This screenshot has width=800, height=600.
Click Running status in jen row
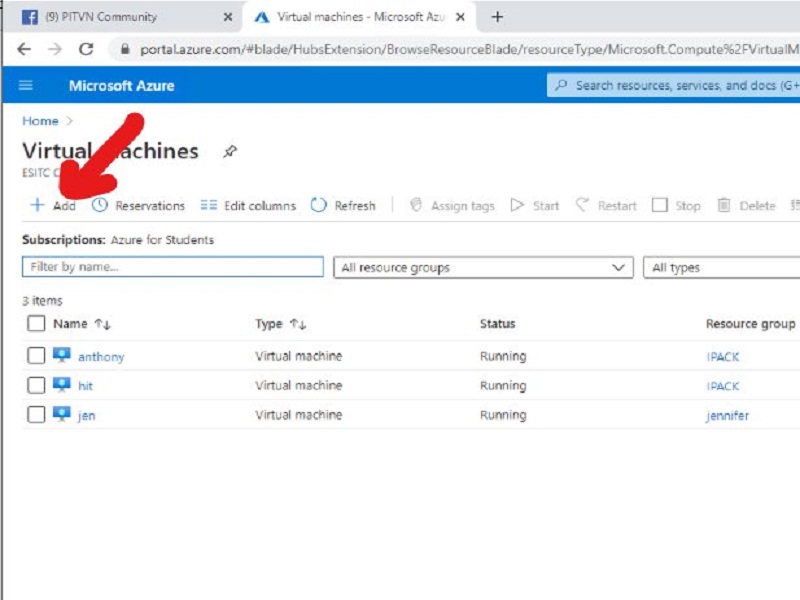tap(503, 415)
